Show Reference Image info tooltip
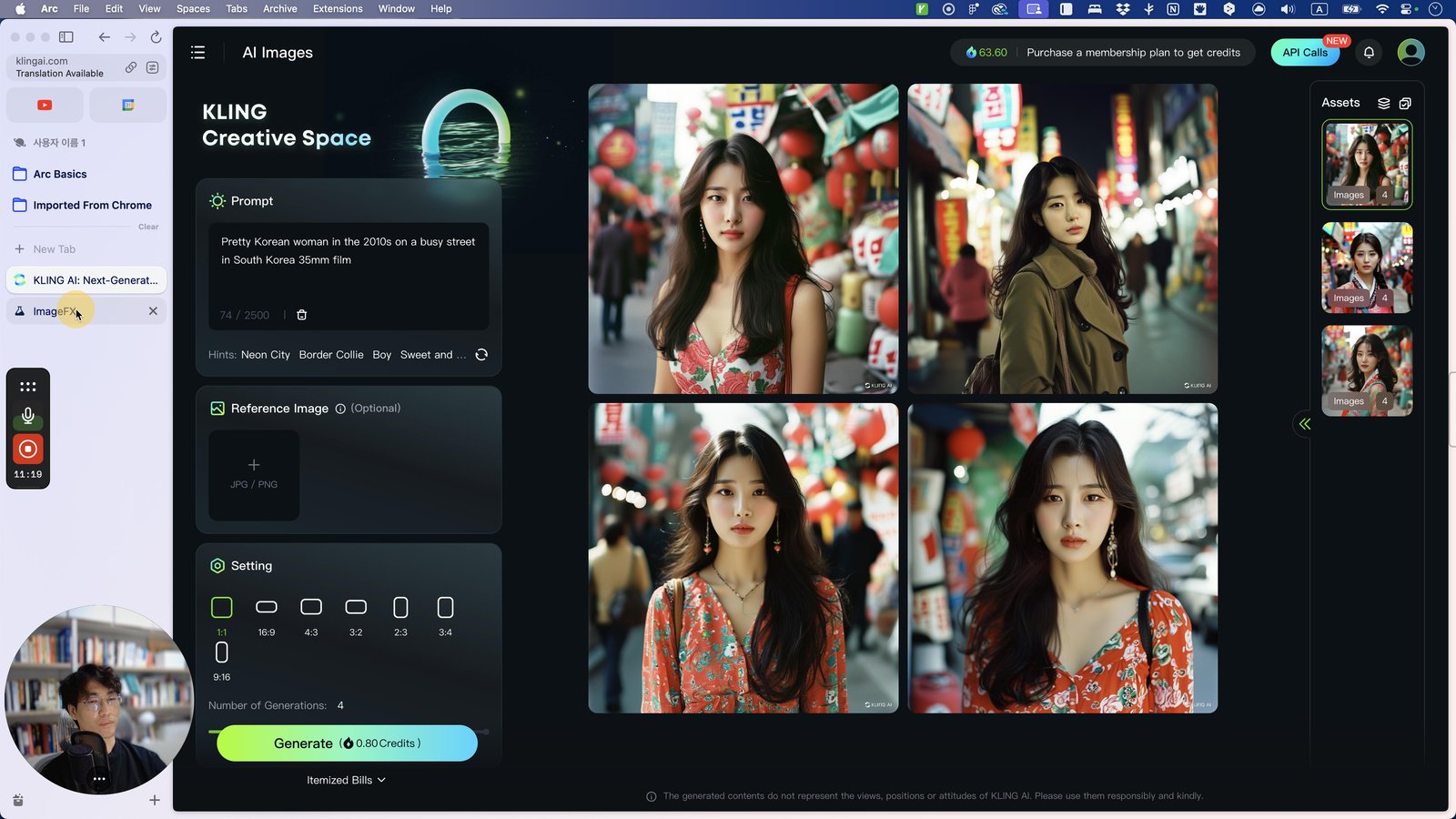1456x819 pixels. 340,409
